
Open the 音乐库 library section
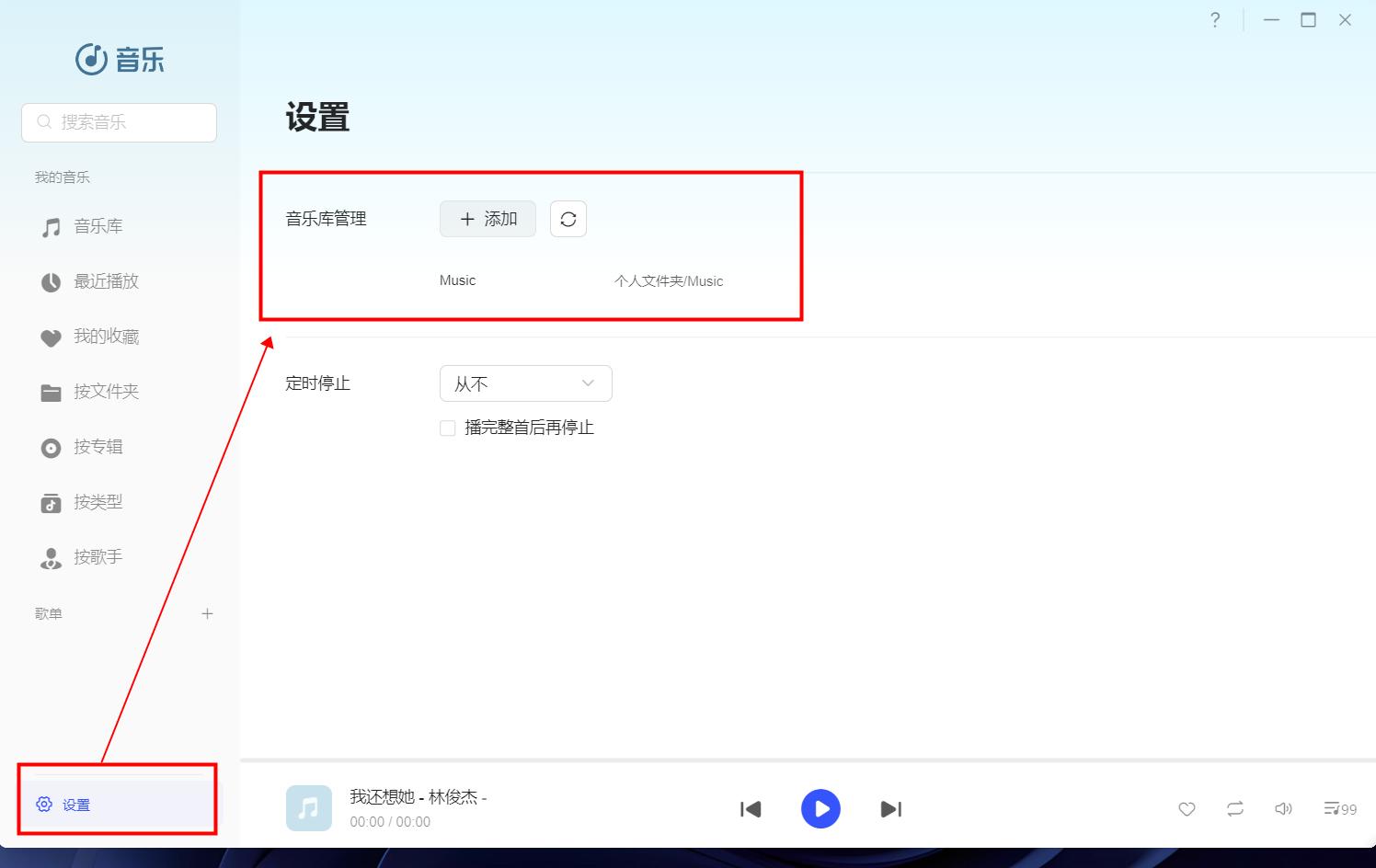(x=97, y=226)
